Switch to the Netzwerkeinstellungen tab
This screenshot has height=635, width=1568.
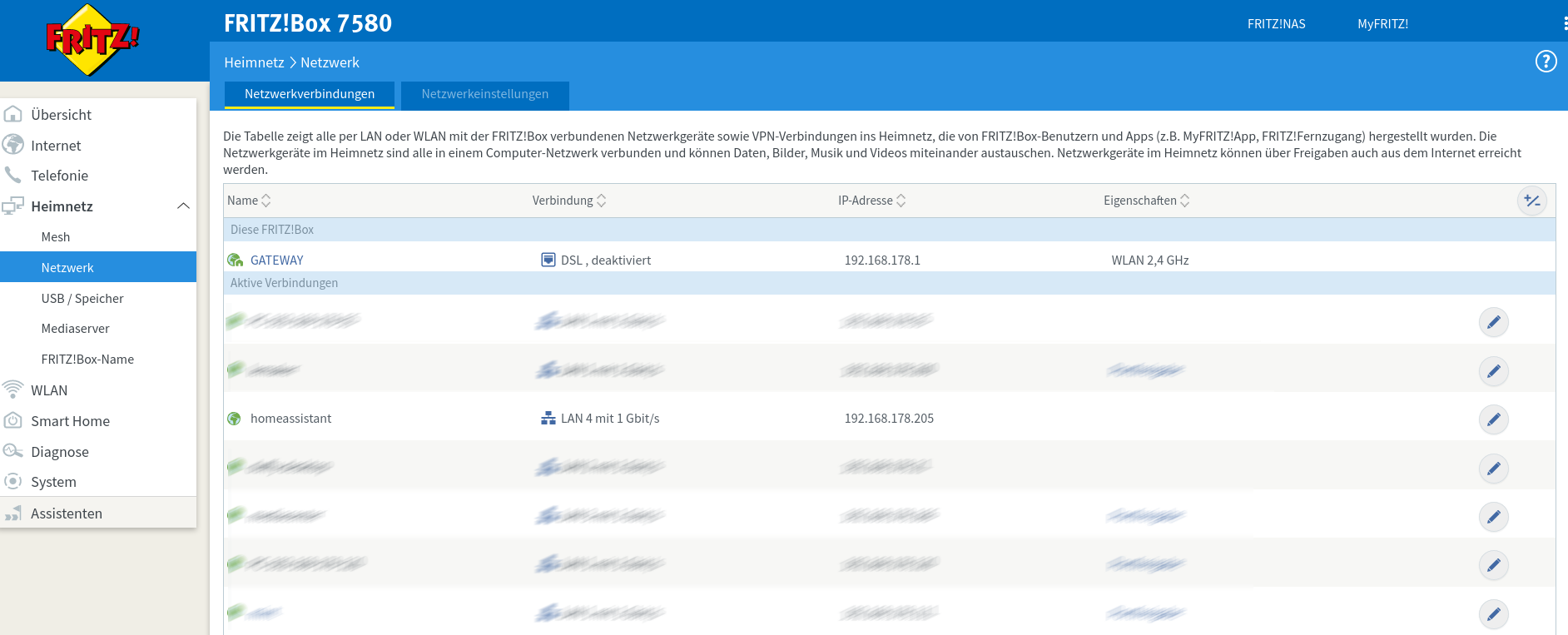484,94
